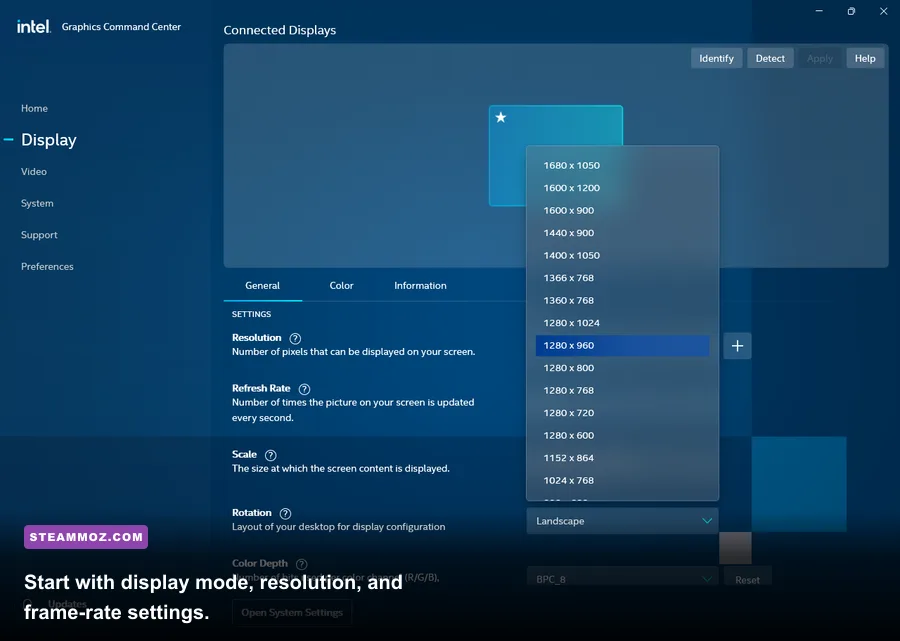The image size is (900, 641).
Task: Choose 1280 x 1024 resolution
Action: [x=622, y=323]
